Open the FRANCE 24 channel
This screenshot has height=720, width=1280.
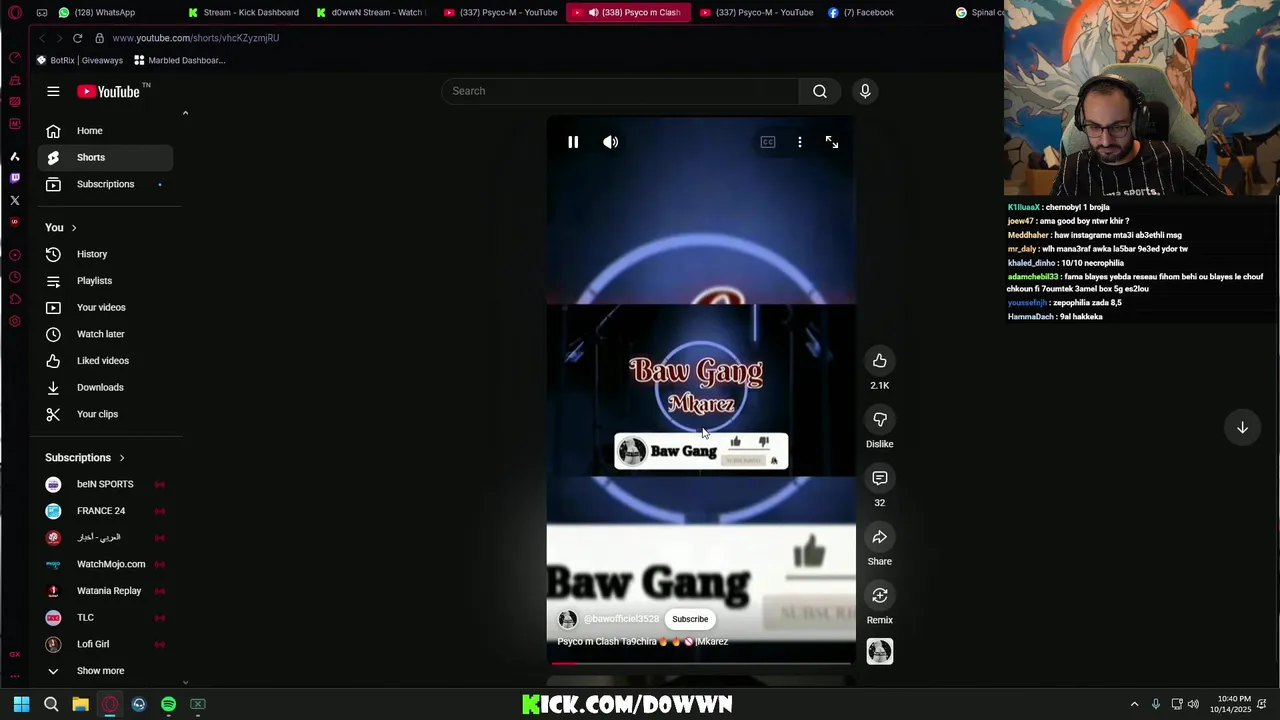click(x=105, y=511)
